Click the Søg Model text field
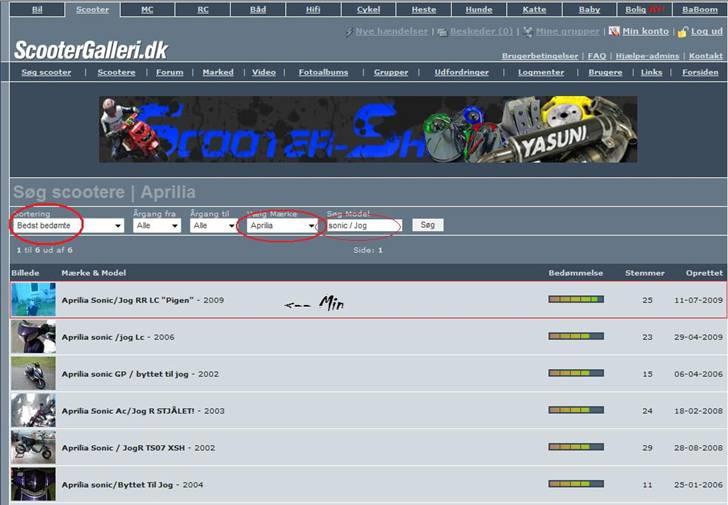728x505 pixels. [364, 226]
